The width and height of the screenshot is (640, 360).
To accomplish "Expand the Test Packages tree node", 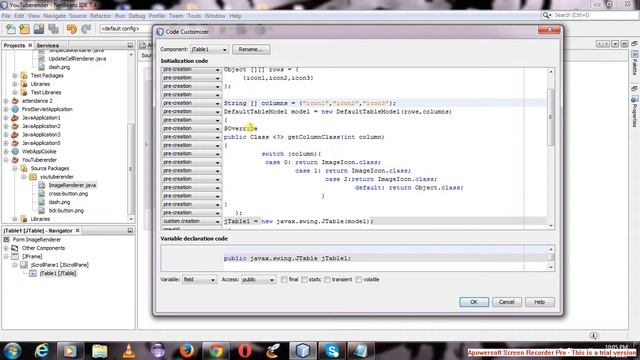I will point(15,76).
